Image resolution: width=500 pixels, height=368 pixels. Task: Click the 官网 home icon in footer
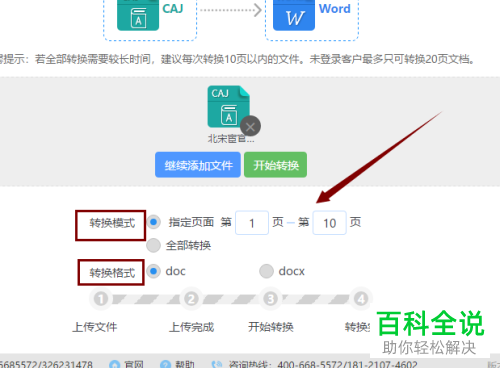[115, 364]
